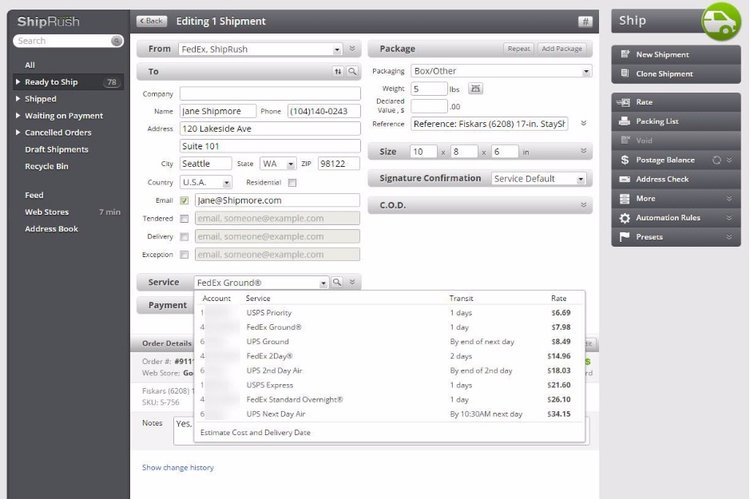This screenshot has height=499, width=750.
Task: Click the green Ship truck icon
Action: (721, 22)
